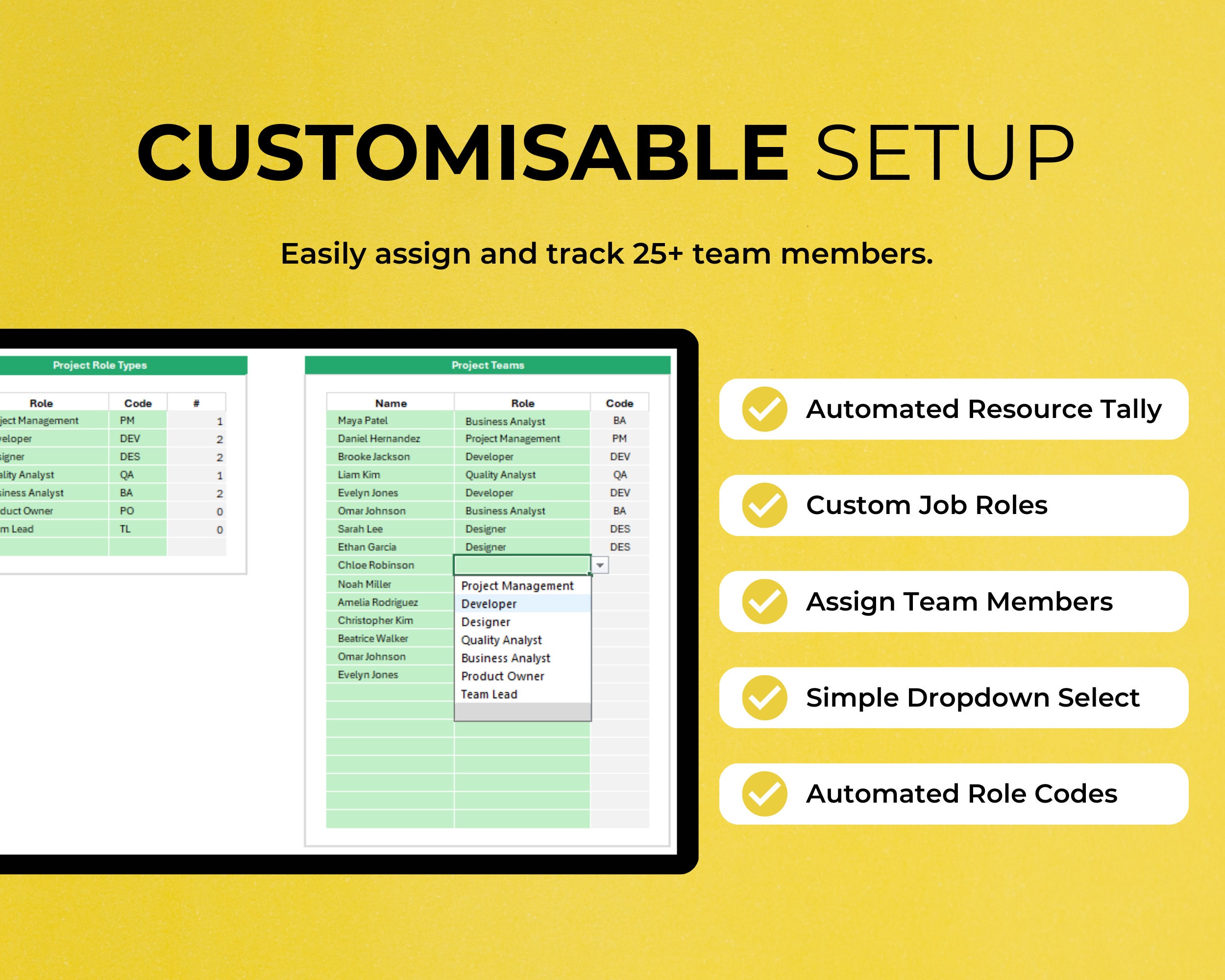Click the TL code in Project Role Types
Viewport: 1225px width, 980px height.
pyautogui.click(x=138, y=529)
